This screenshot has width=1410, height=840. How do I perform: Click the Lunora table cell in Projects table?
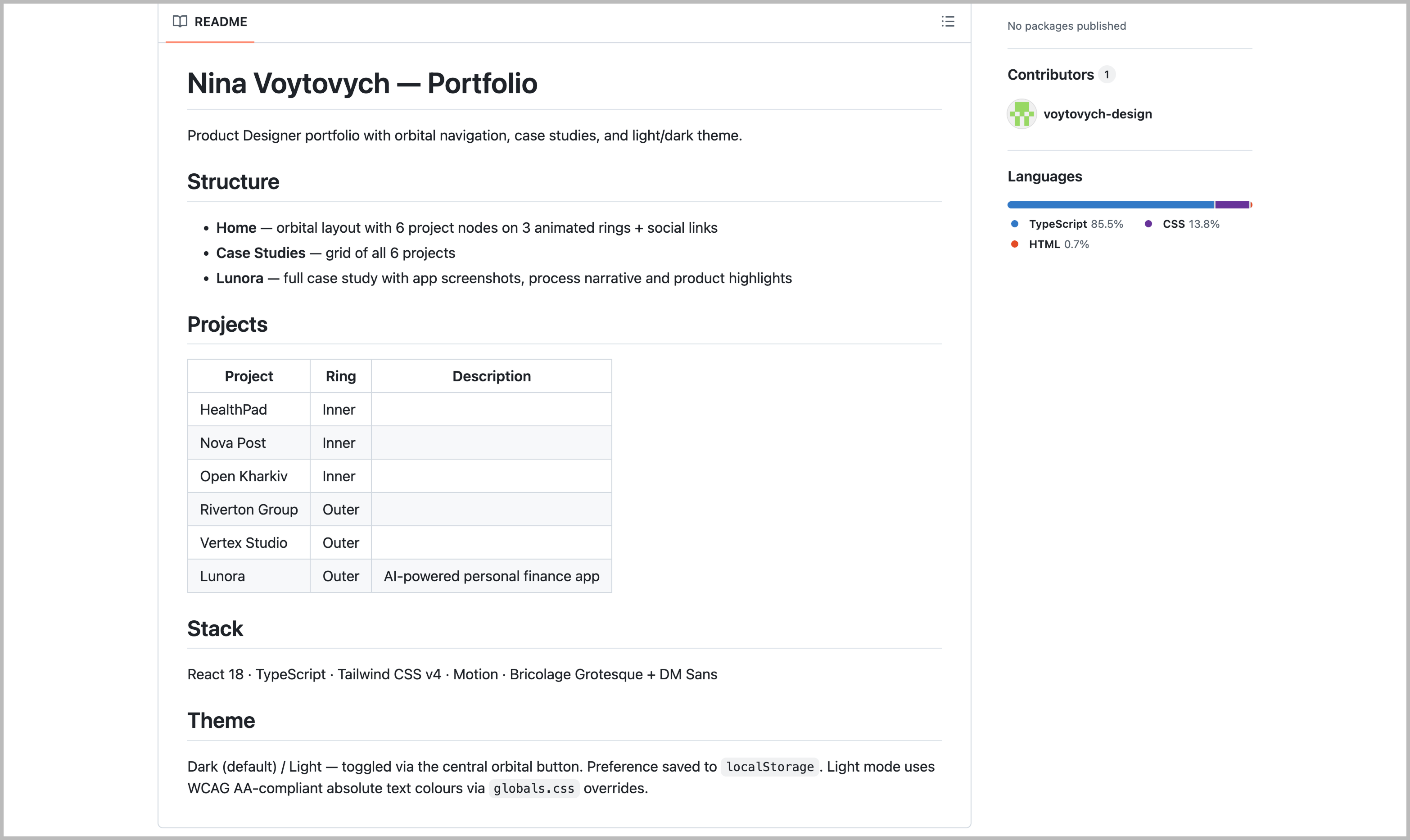[249, 577]
